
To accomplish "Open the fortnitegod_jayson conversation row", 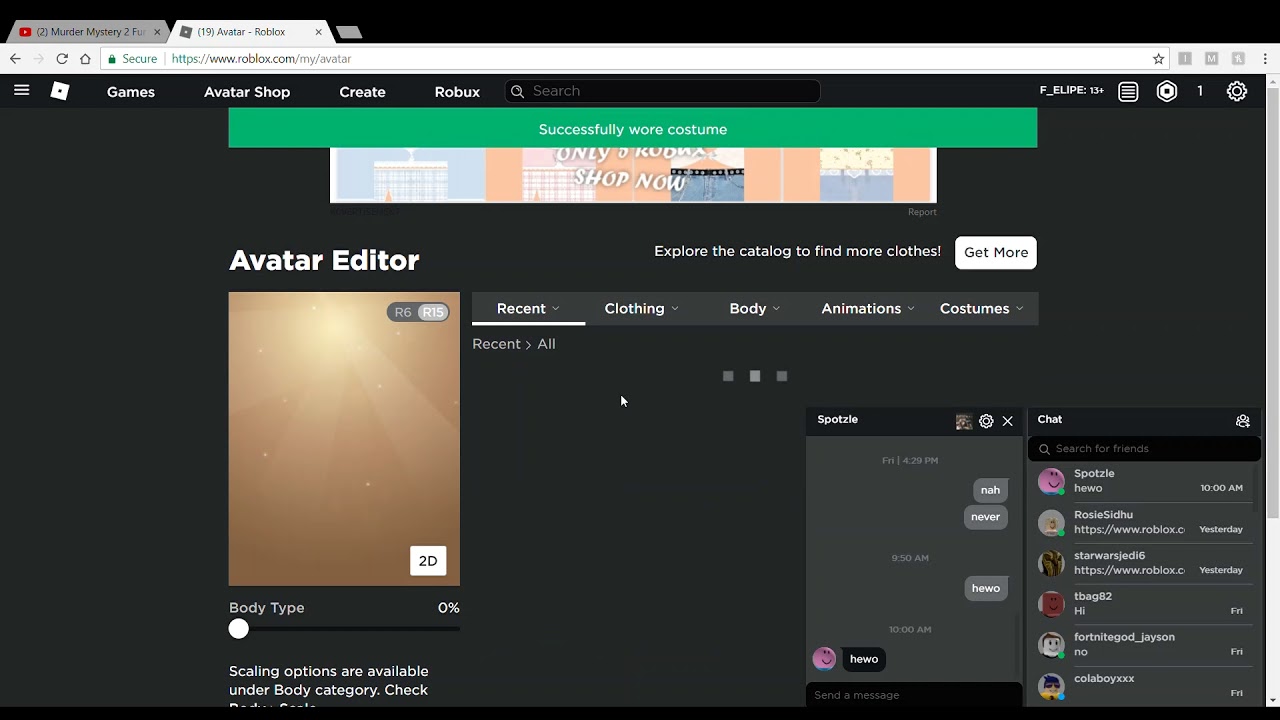I will pyautogui.click(x=1144, y=645).
